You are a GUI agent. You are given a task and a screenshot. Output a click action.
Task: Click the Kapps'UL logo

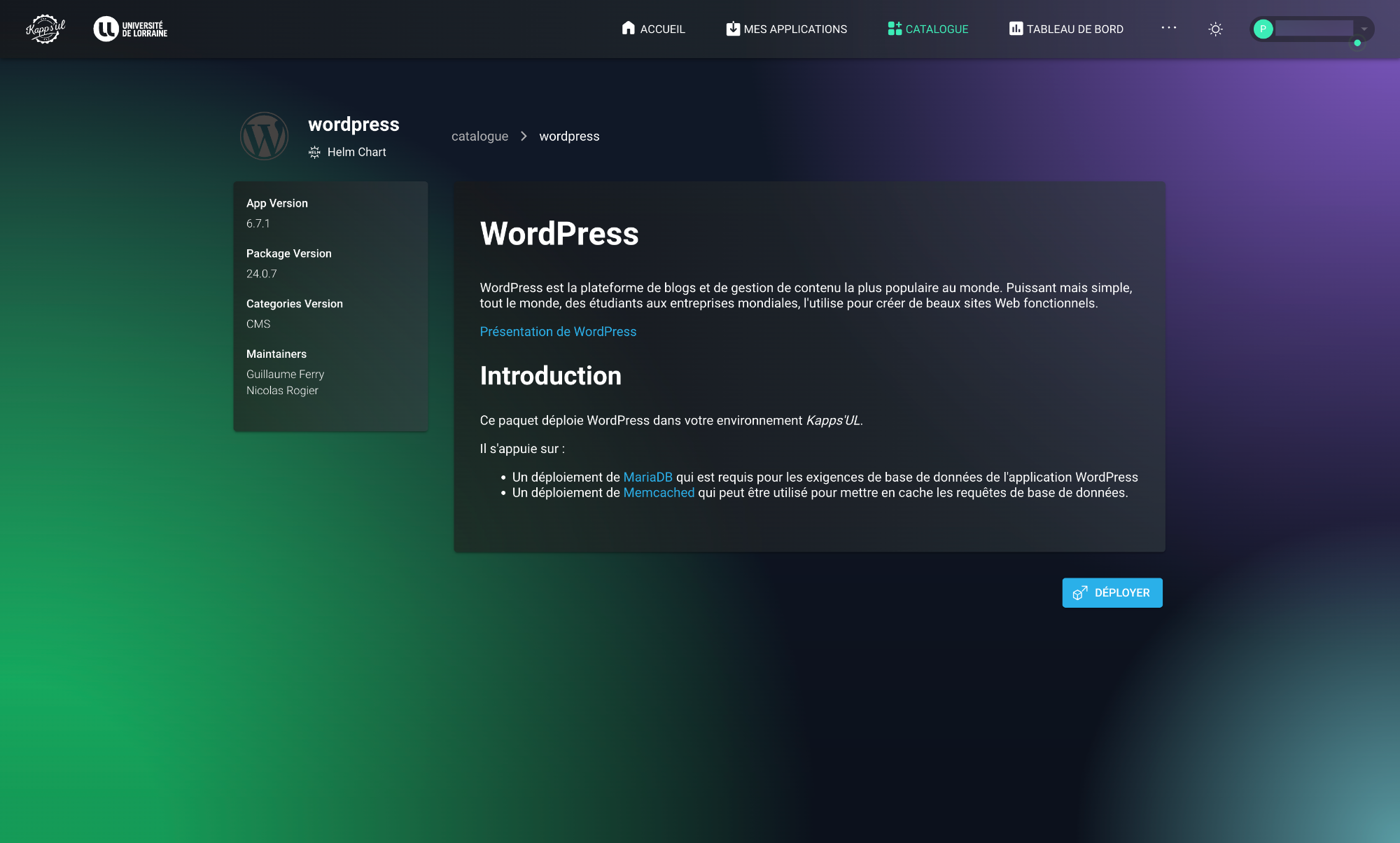(x=45, y=29)
